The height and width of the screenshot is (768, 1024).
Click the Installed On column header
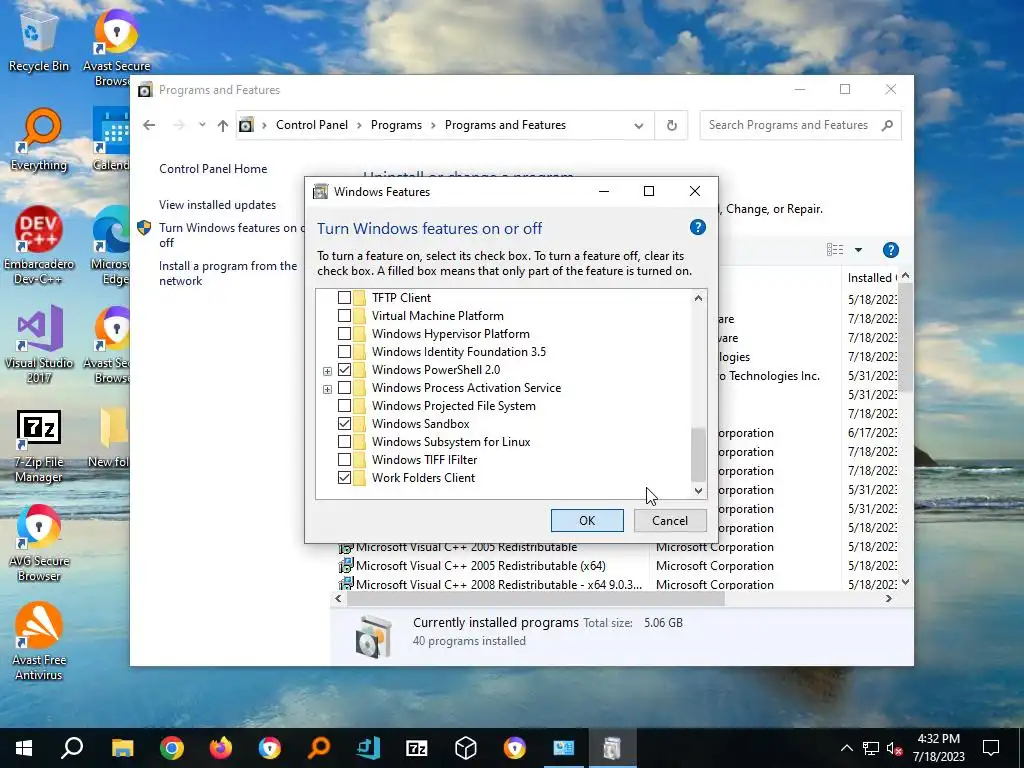870,278
